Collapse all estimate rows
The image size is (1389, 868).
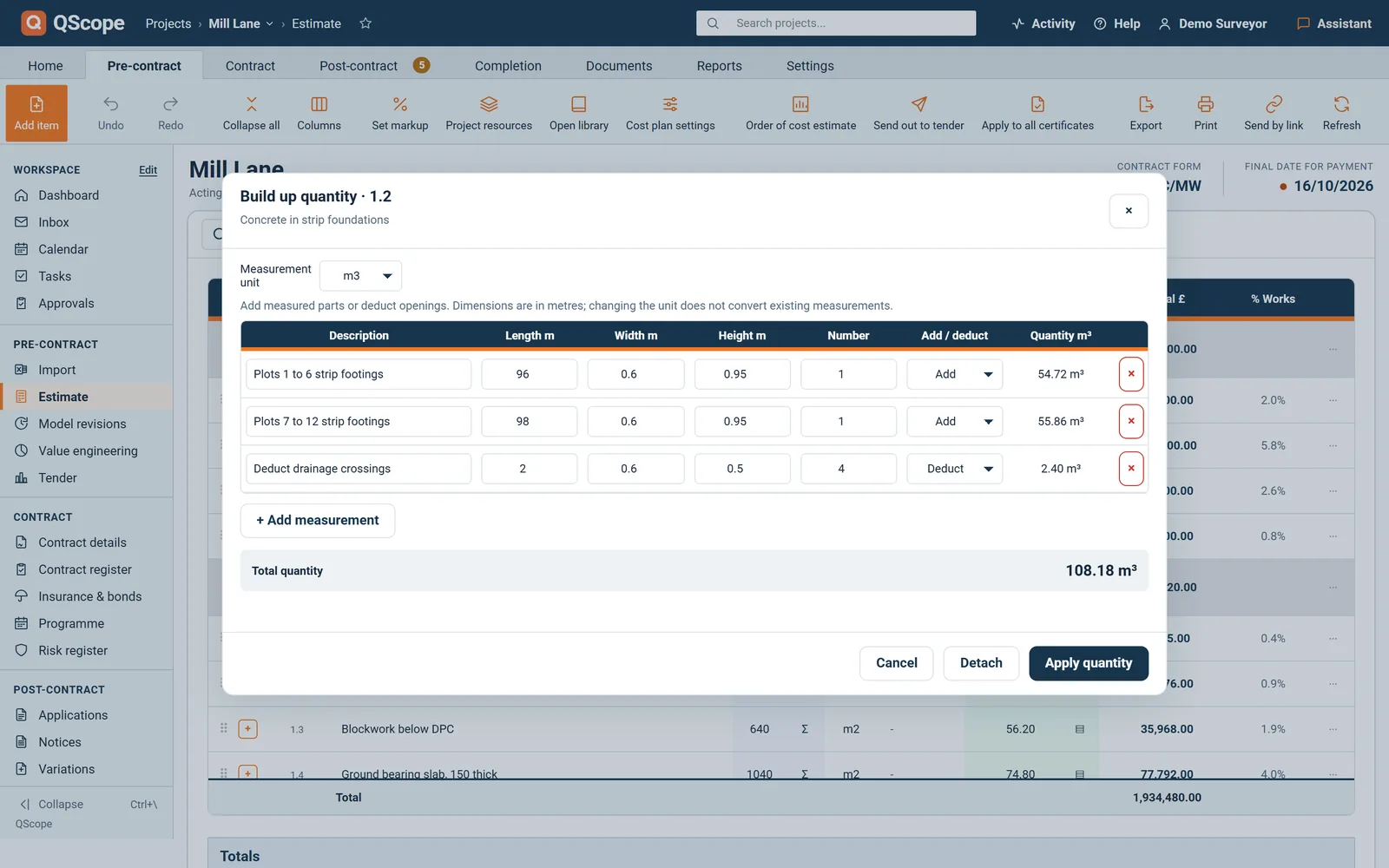251,113
